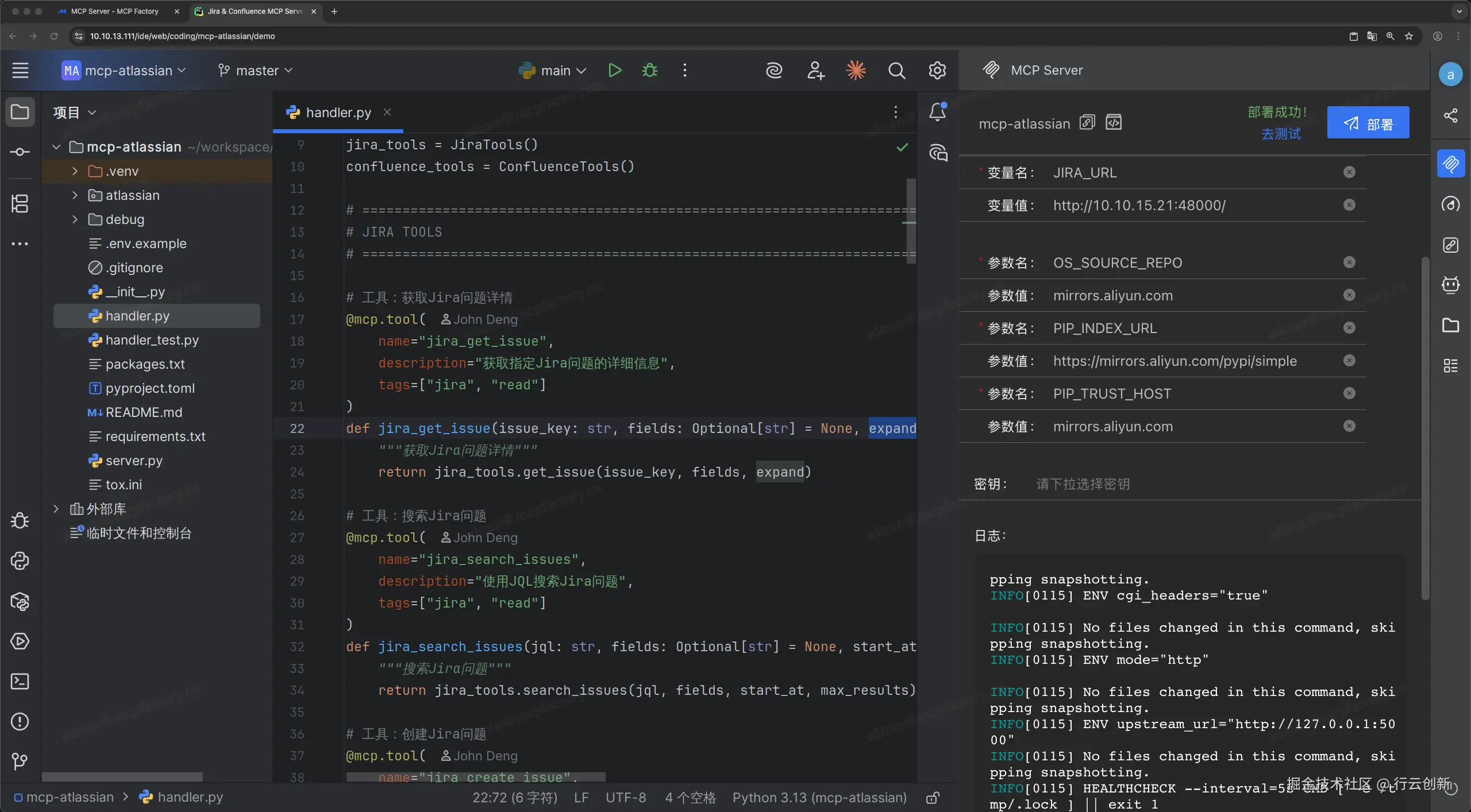Click the add collaborator person icon
This screenshot has width=1471, height=812.
815,70
